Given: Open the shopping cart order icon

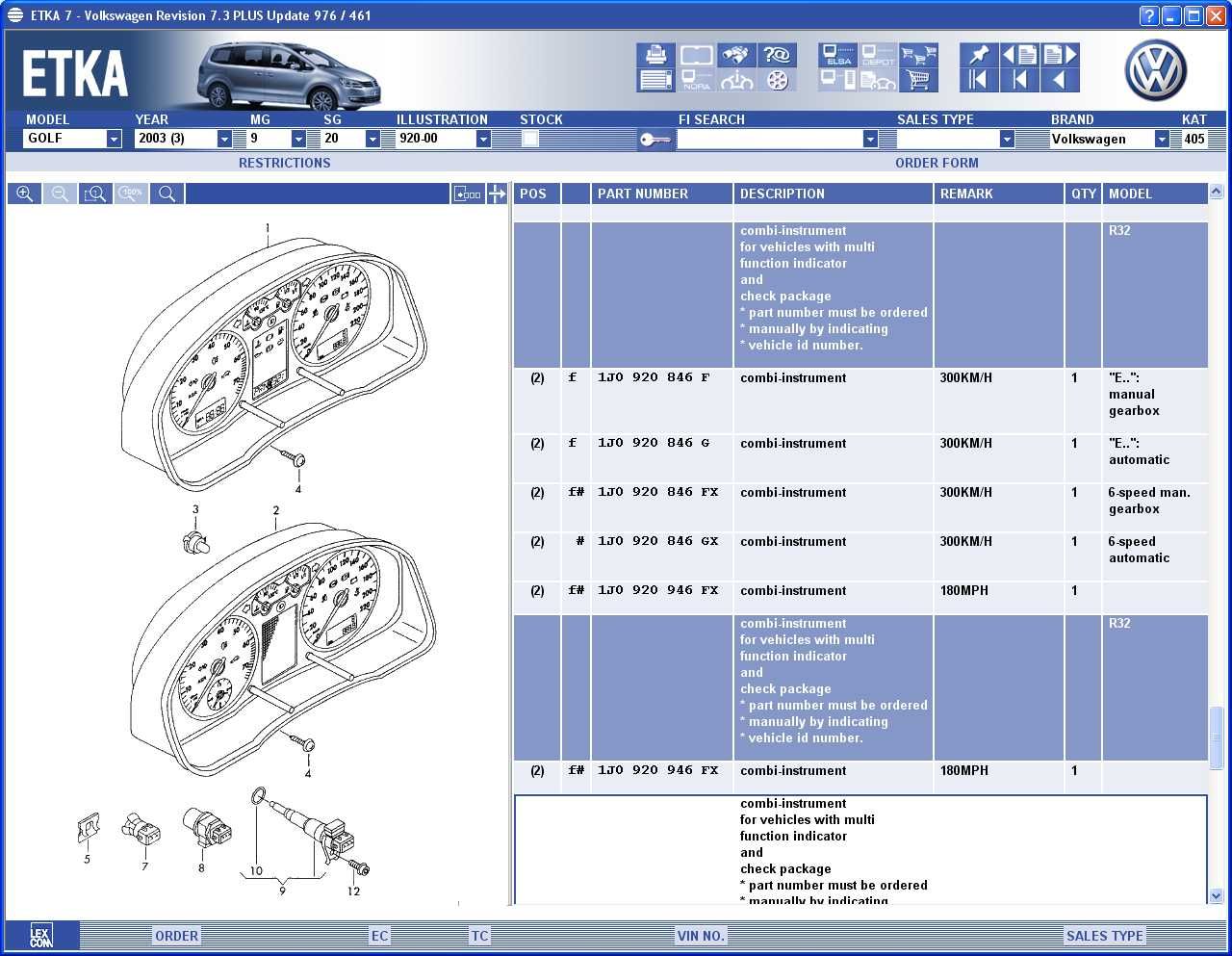Looking at the screenshot, I should (x=918, y=80).
